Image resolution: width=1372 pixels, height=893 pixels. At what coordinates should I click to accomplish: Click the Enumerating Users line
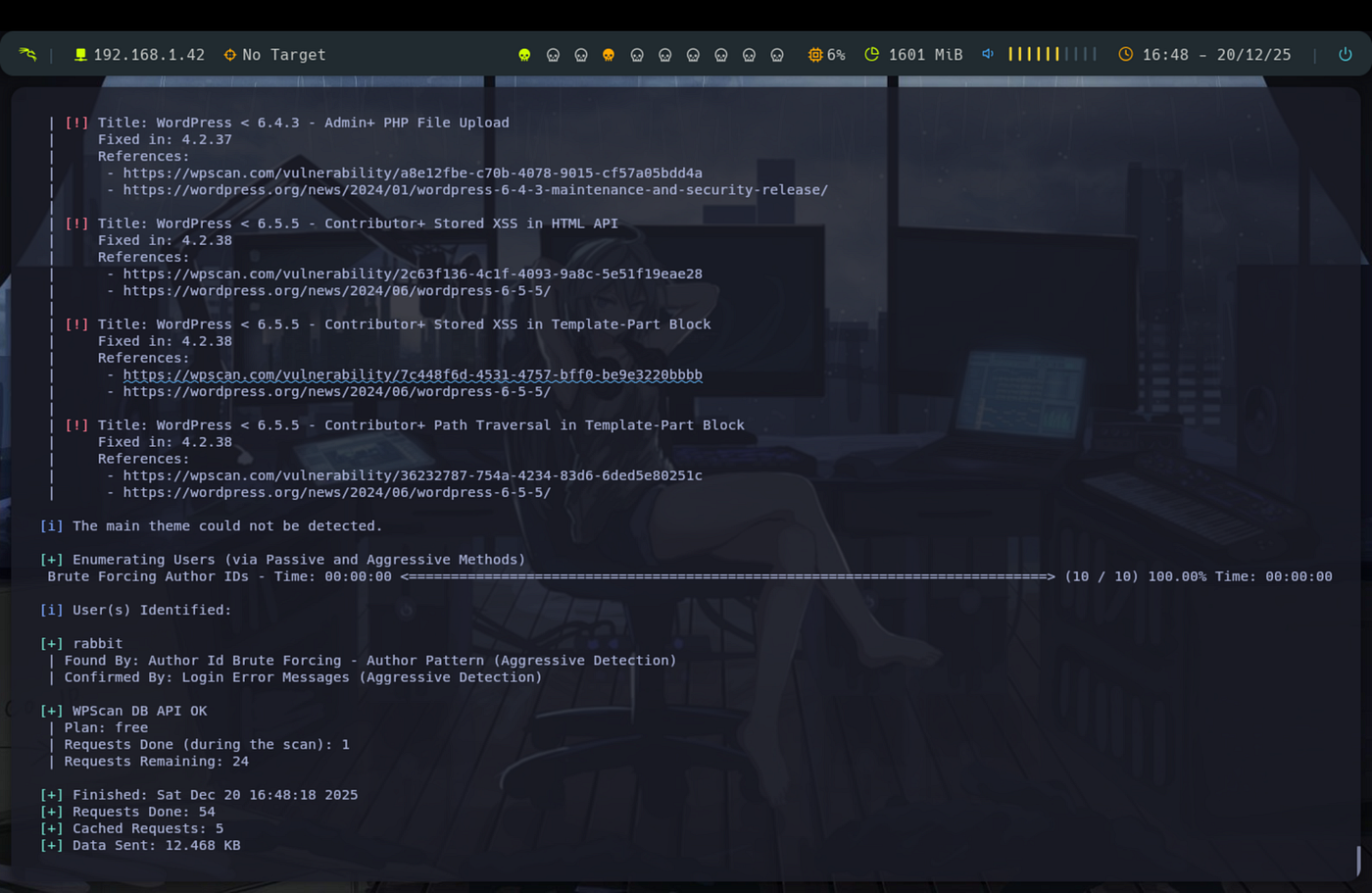click(x=282, y=561)
